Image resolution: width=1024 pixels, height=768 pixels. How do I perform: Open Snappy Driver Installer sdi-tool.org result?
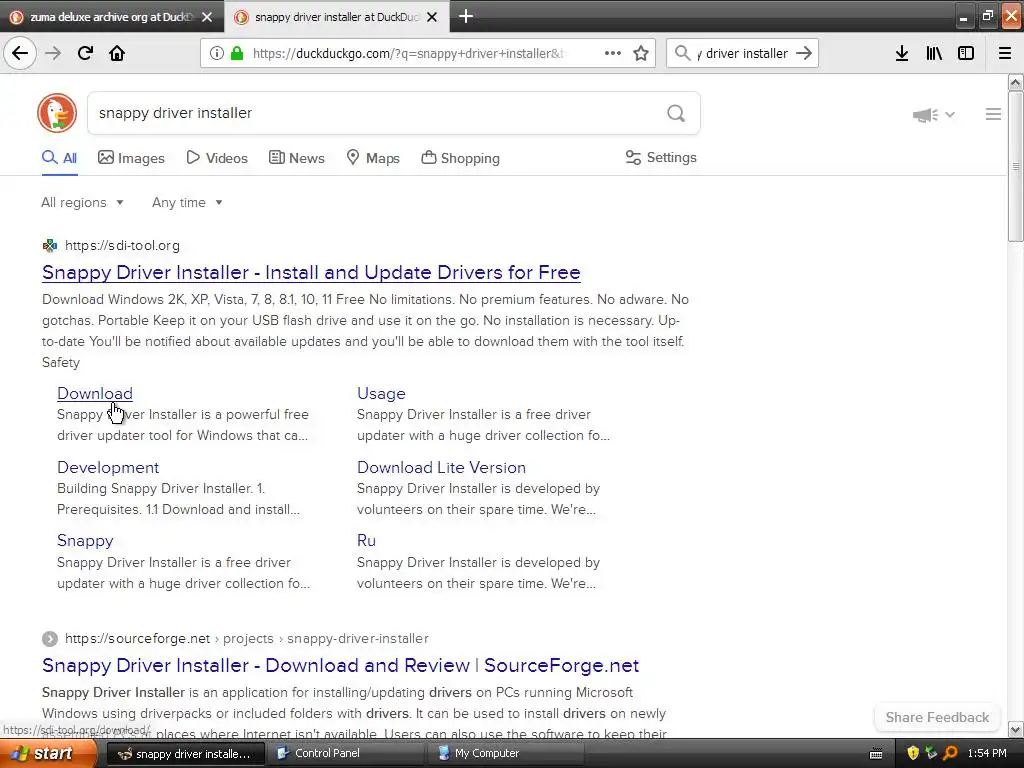(311, 272)
